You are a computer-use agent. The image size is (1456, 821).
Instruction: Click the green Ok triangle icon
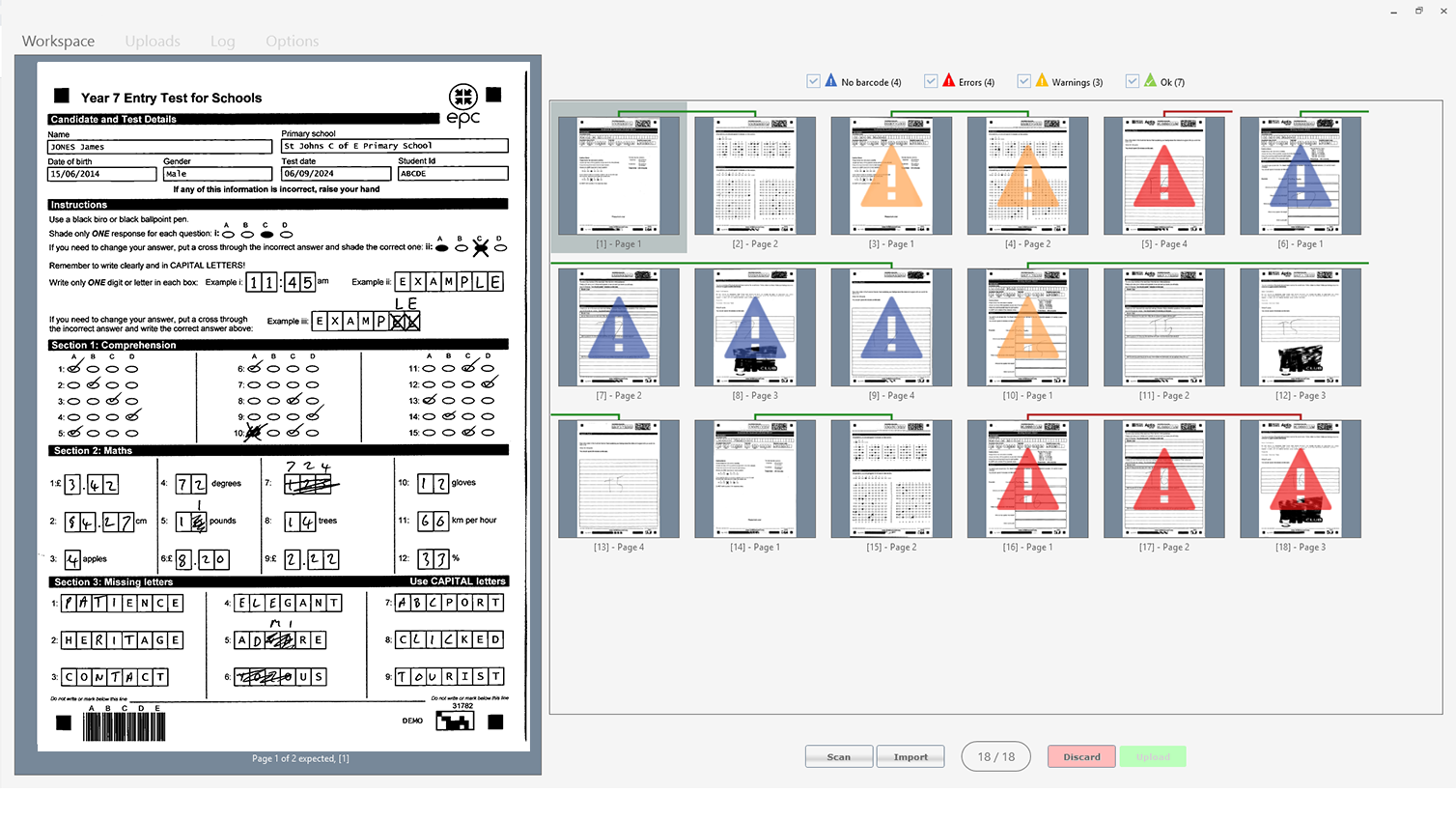tap(1150, 81)
